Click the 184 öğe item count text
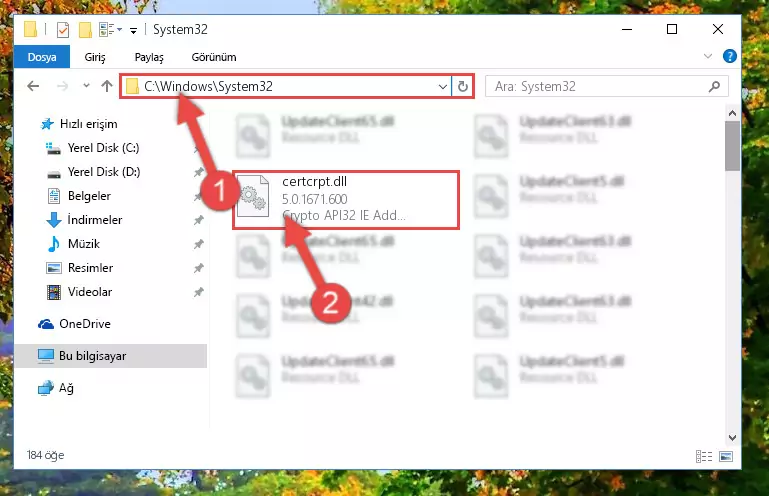Screen dimensions: 769x496 45,455
